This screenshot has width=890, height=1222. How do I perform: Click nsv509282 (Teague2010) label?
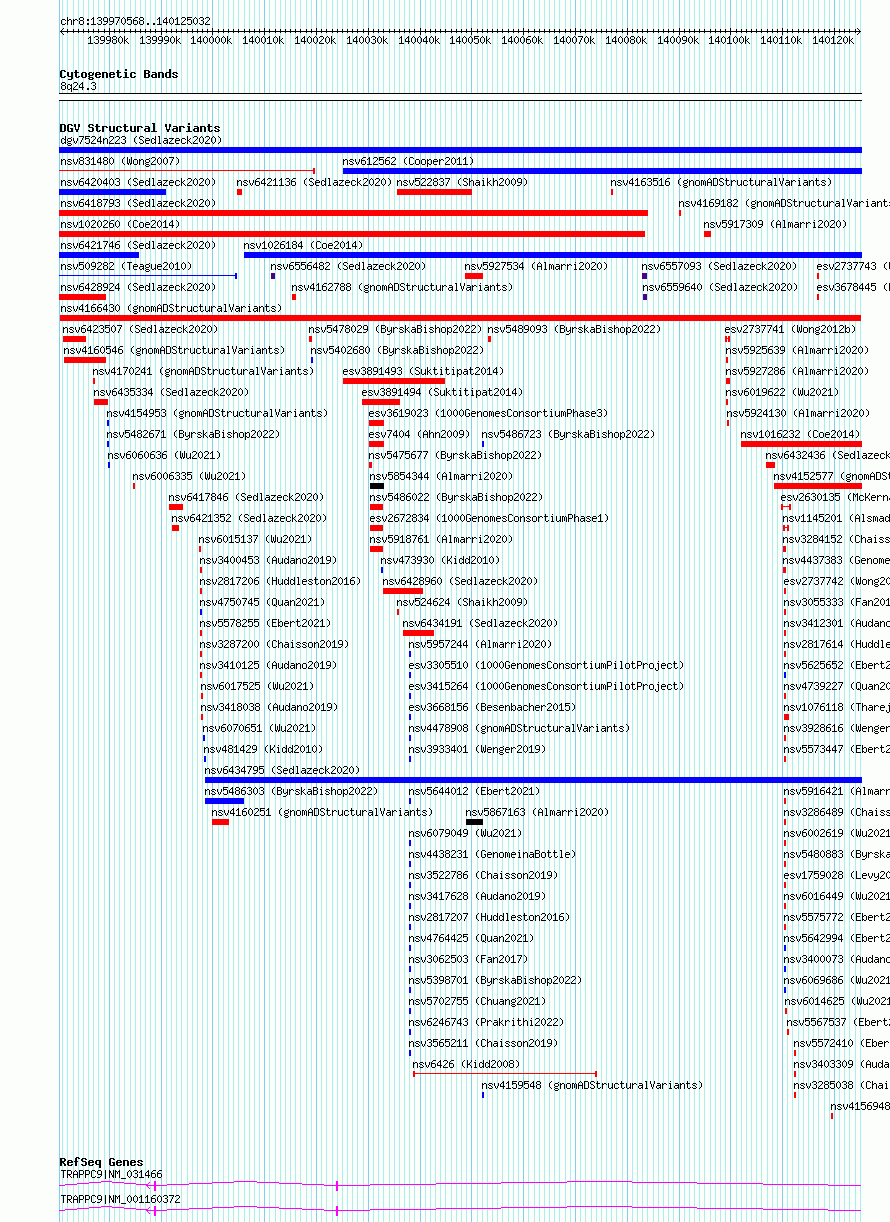tap(126, 266)
